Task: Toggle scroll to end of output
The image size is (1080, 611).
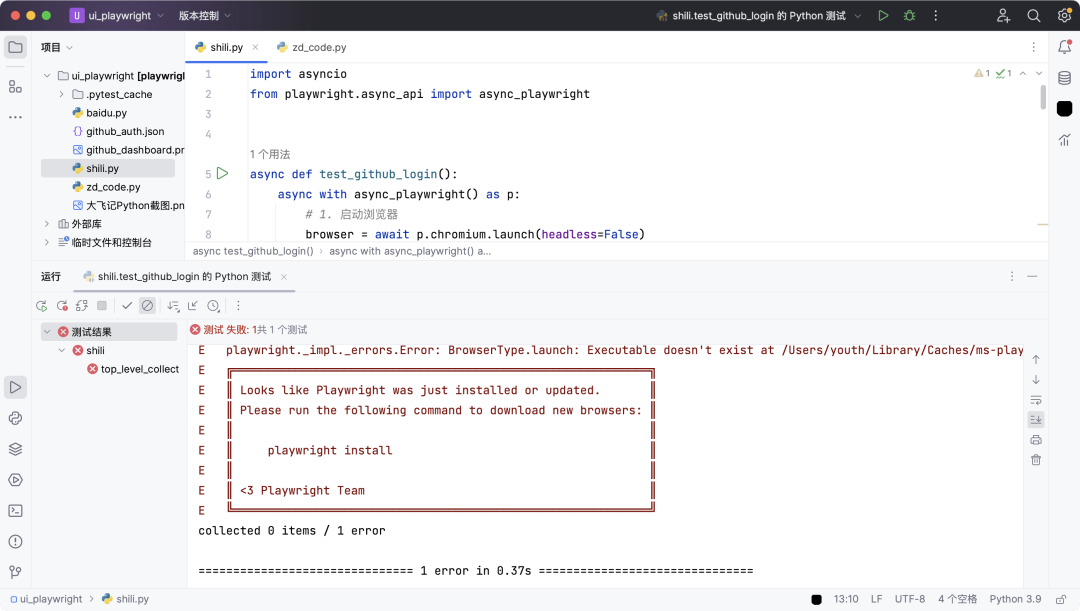Action: coord(1036,420)
